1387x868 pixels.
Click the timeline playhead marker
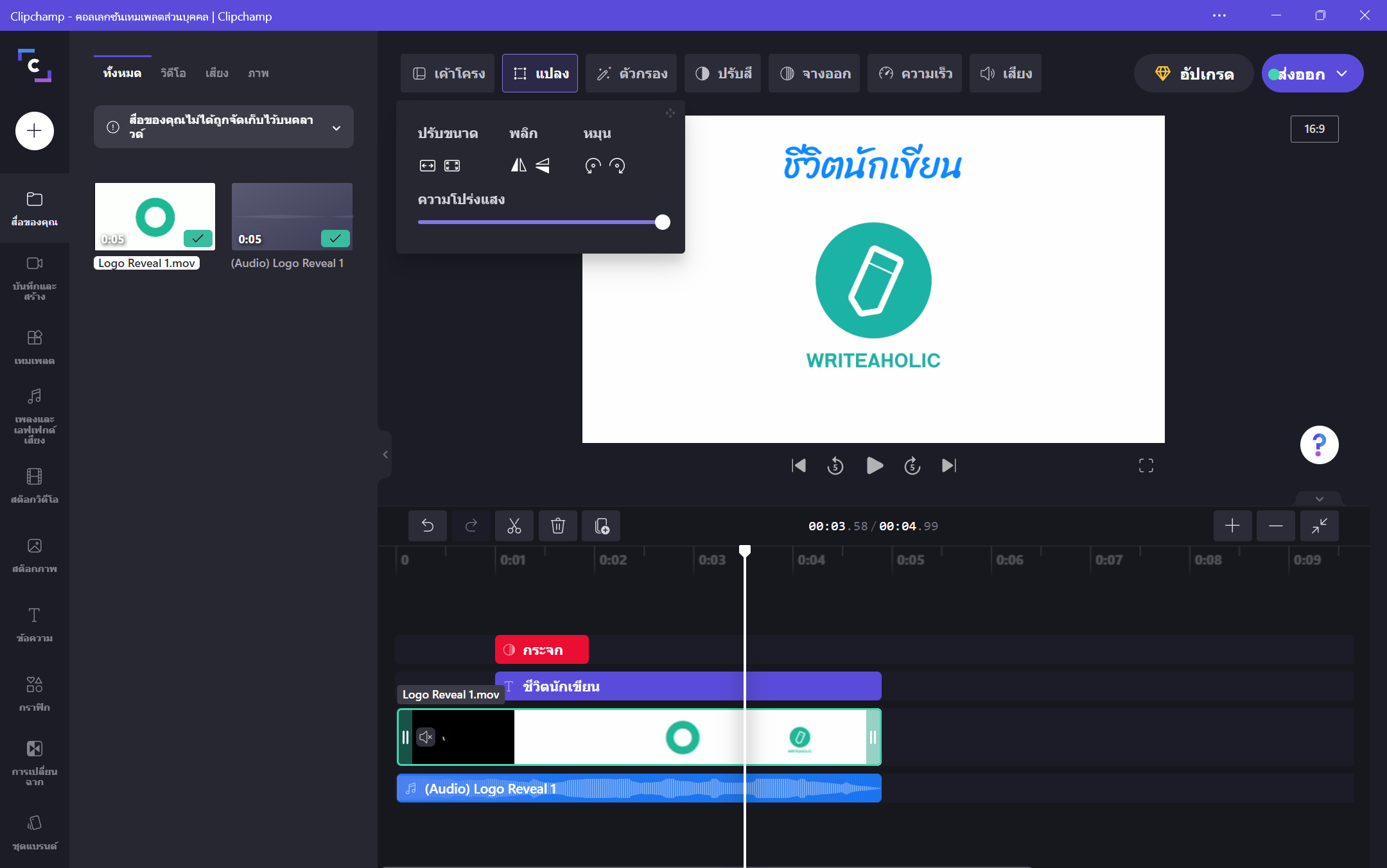745,551
